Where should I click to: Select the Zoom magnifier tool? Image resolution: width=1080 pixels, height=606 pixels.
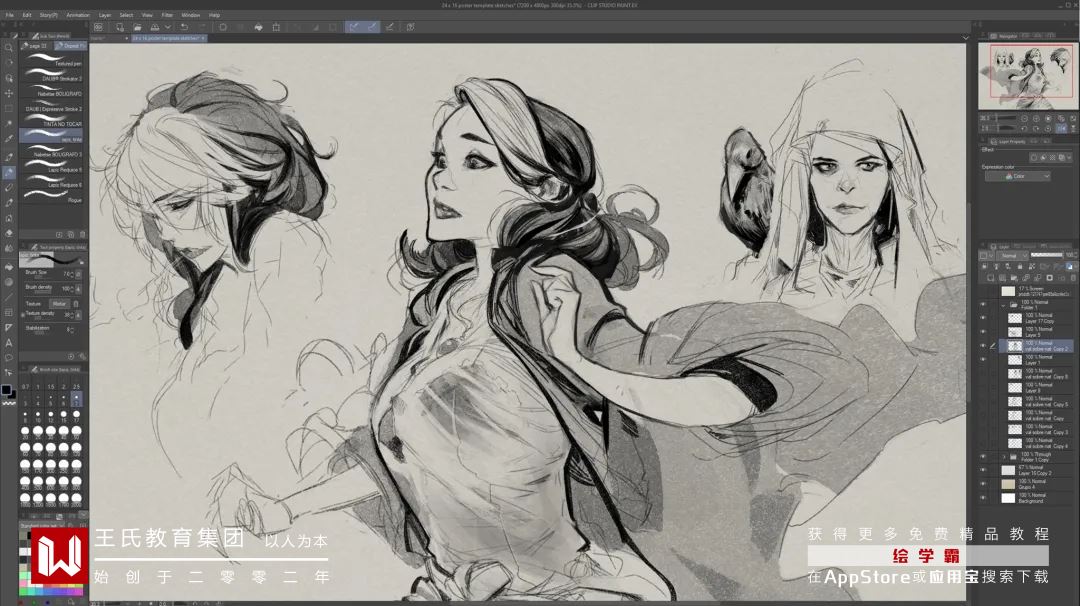pyautogui.click(x=9, y=48)
